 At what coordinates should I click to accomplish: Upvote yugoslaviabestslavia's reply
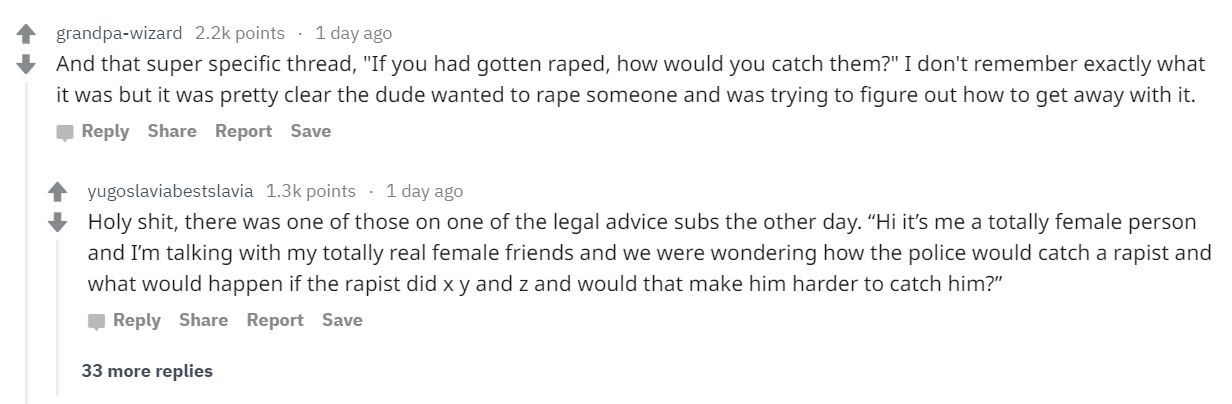click(x=59, y=191)
